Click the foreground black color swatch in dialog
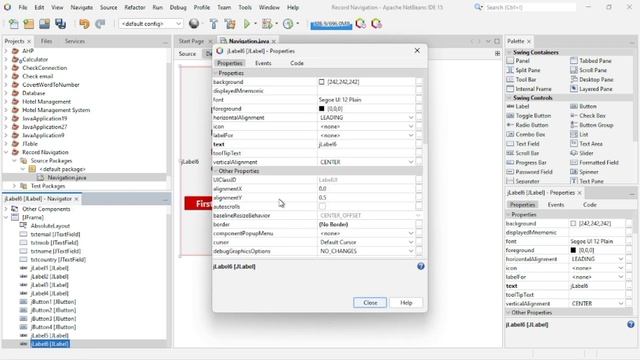Viewport: 640px width, 360px height. (x=321, y=109)
